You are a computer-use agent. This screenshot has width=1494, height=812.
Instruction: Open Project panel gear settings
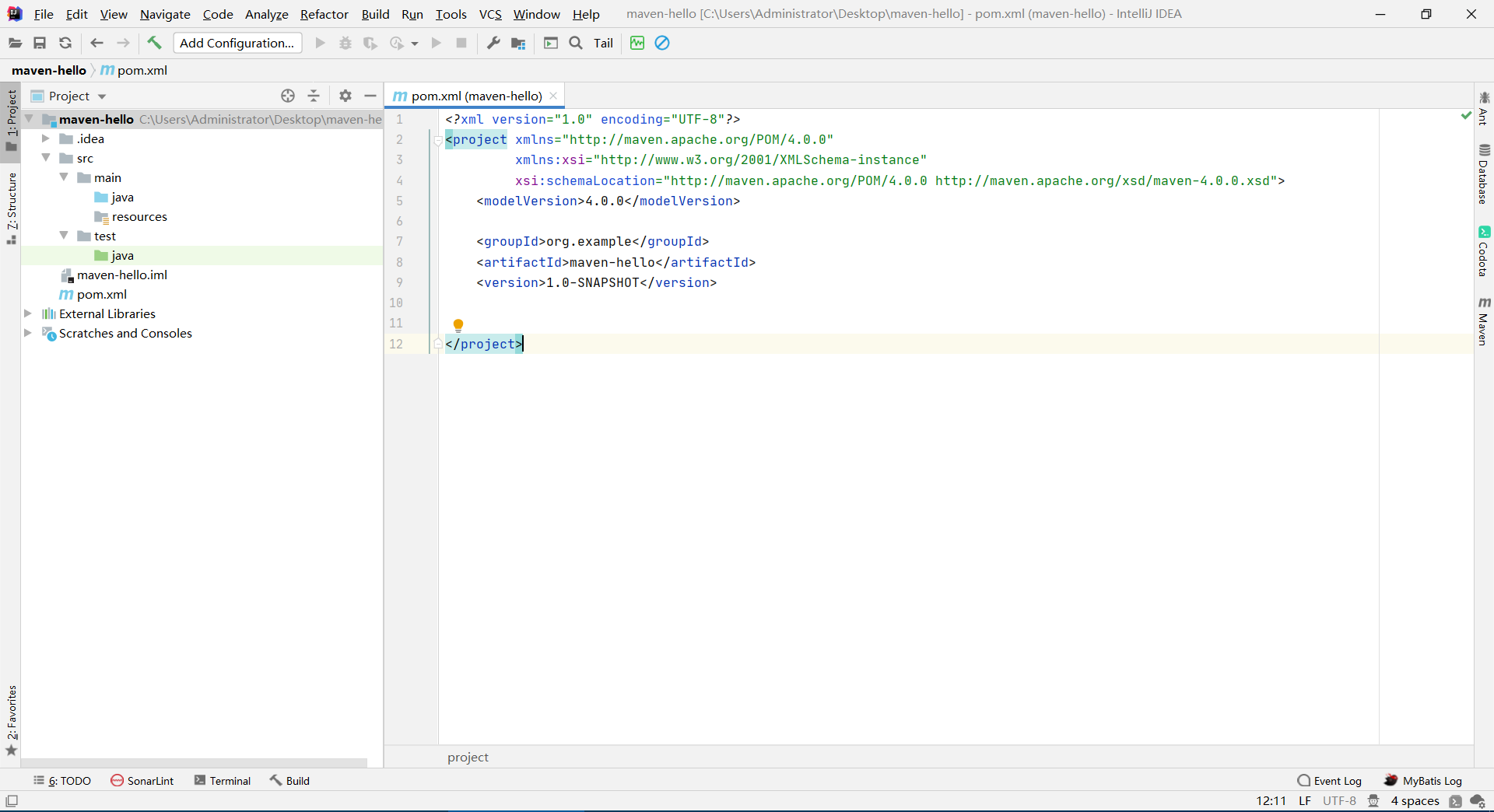[345, 96]
